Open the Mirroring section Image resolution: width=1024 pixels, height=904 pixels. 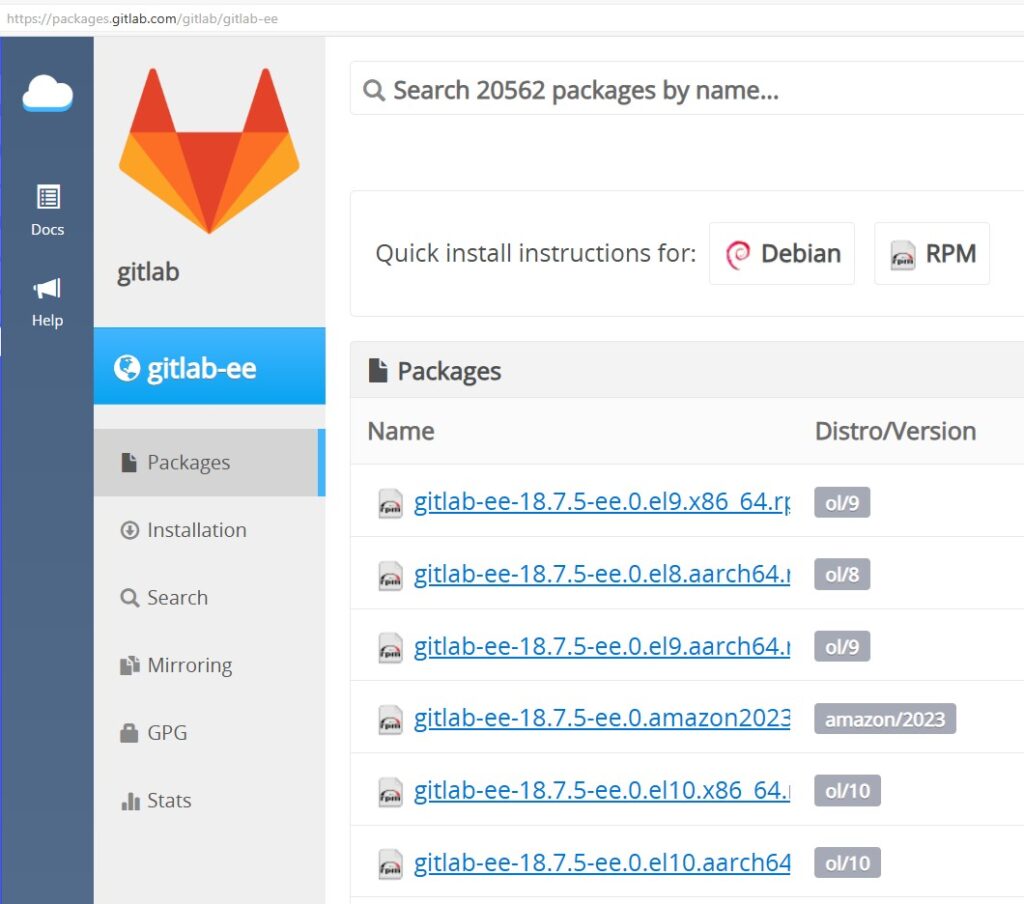[x=189, y=665]
